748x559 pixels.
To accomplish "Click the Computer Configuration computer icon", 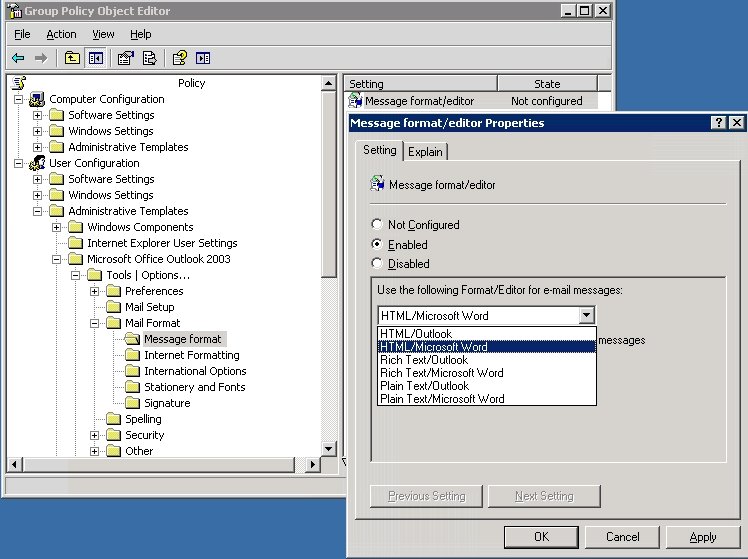I will (37, 99).
